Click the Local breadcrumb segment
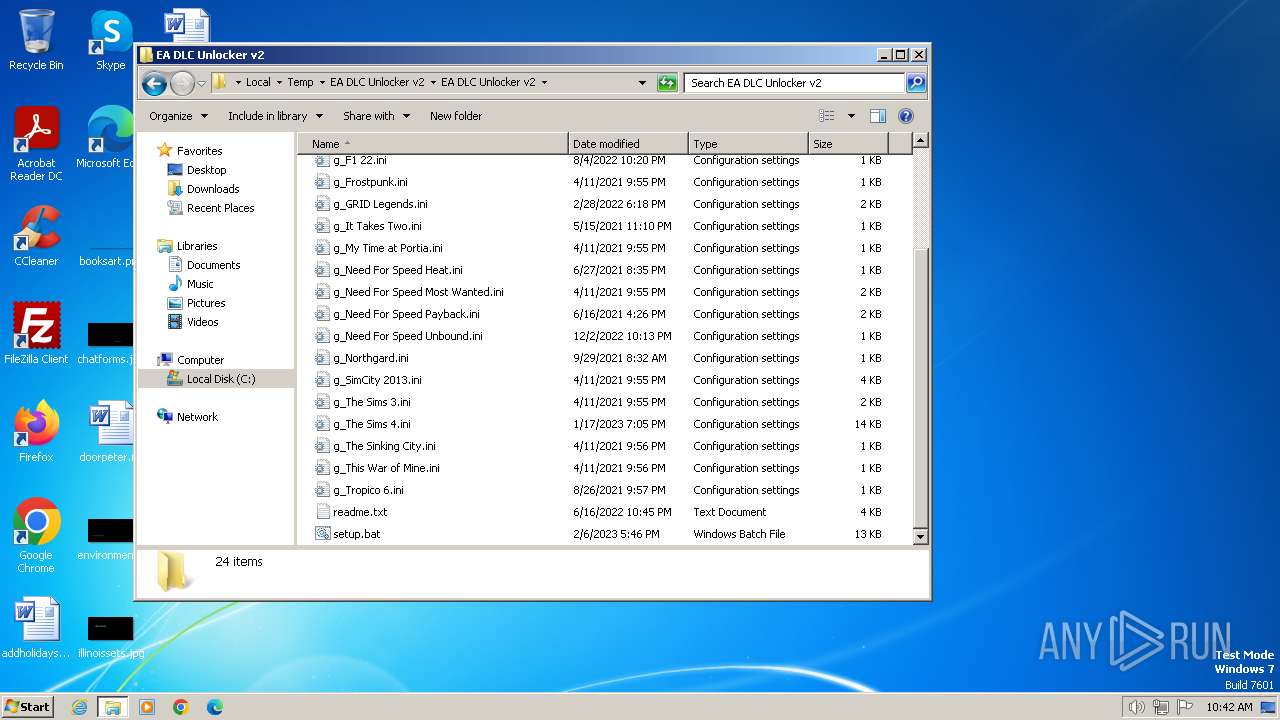This screenshot has height=720, width=1280. 258,83
